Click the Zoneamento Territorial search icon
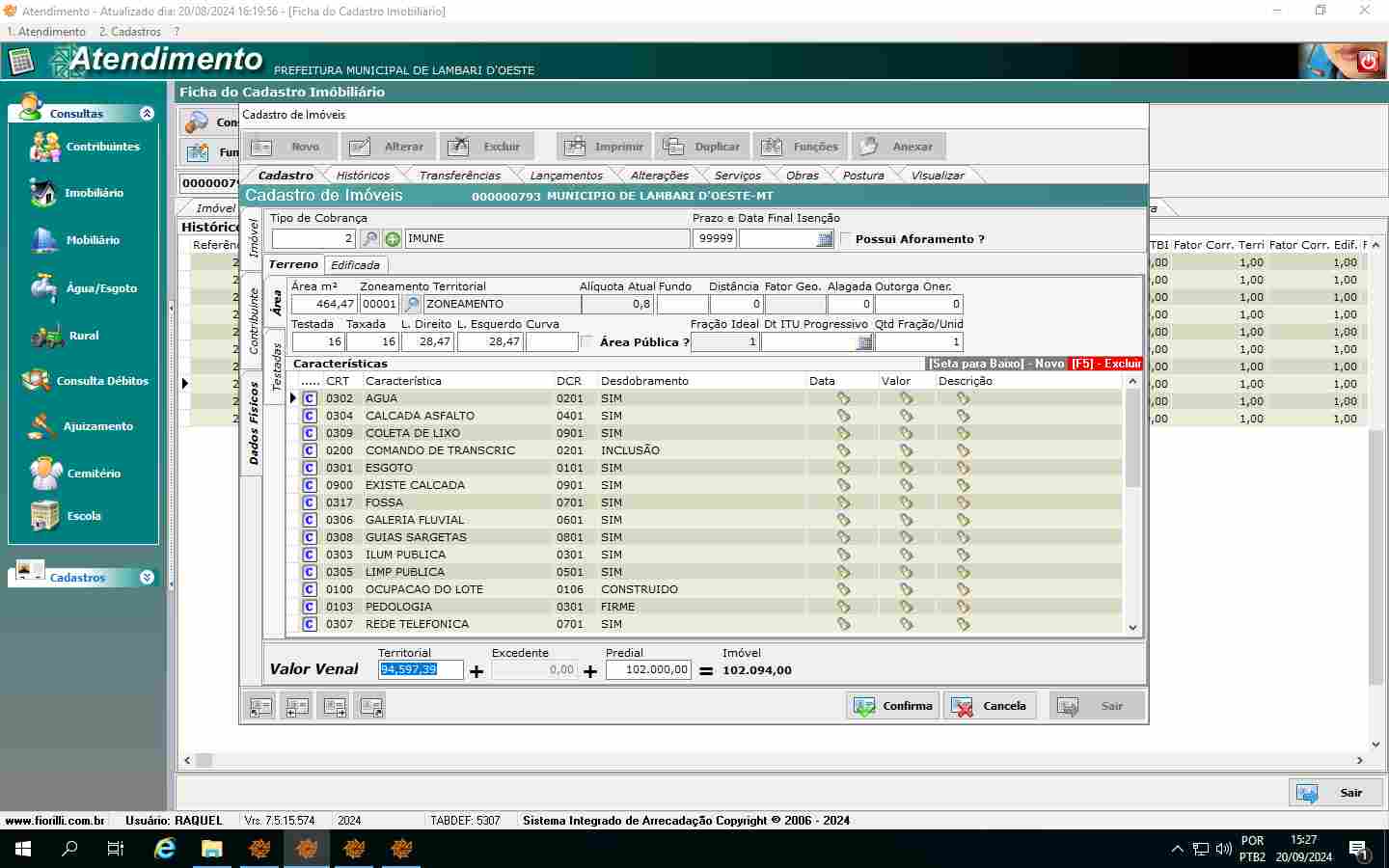 (412, 304)
